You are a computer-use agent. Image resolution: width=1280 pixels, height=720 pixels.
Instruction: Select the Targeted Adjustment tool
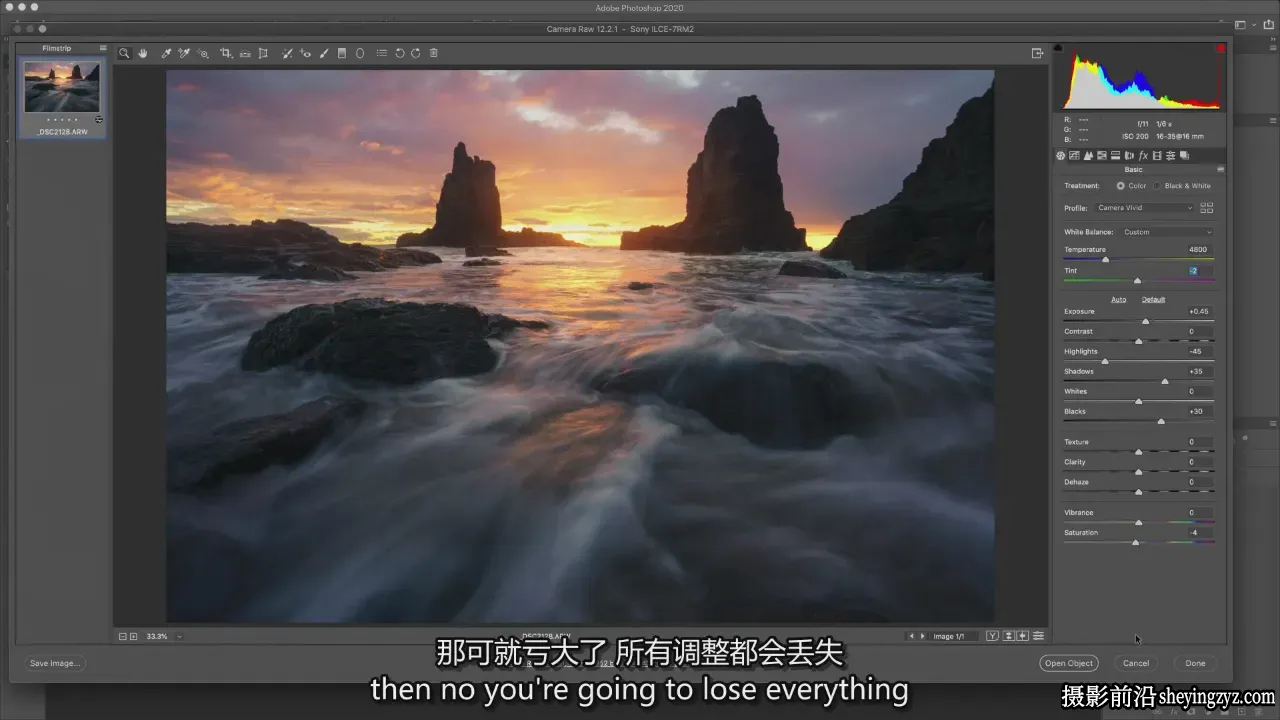click(203, 53)
